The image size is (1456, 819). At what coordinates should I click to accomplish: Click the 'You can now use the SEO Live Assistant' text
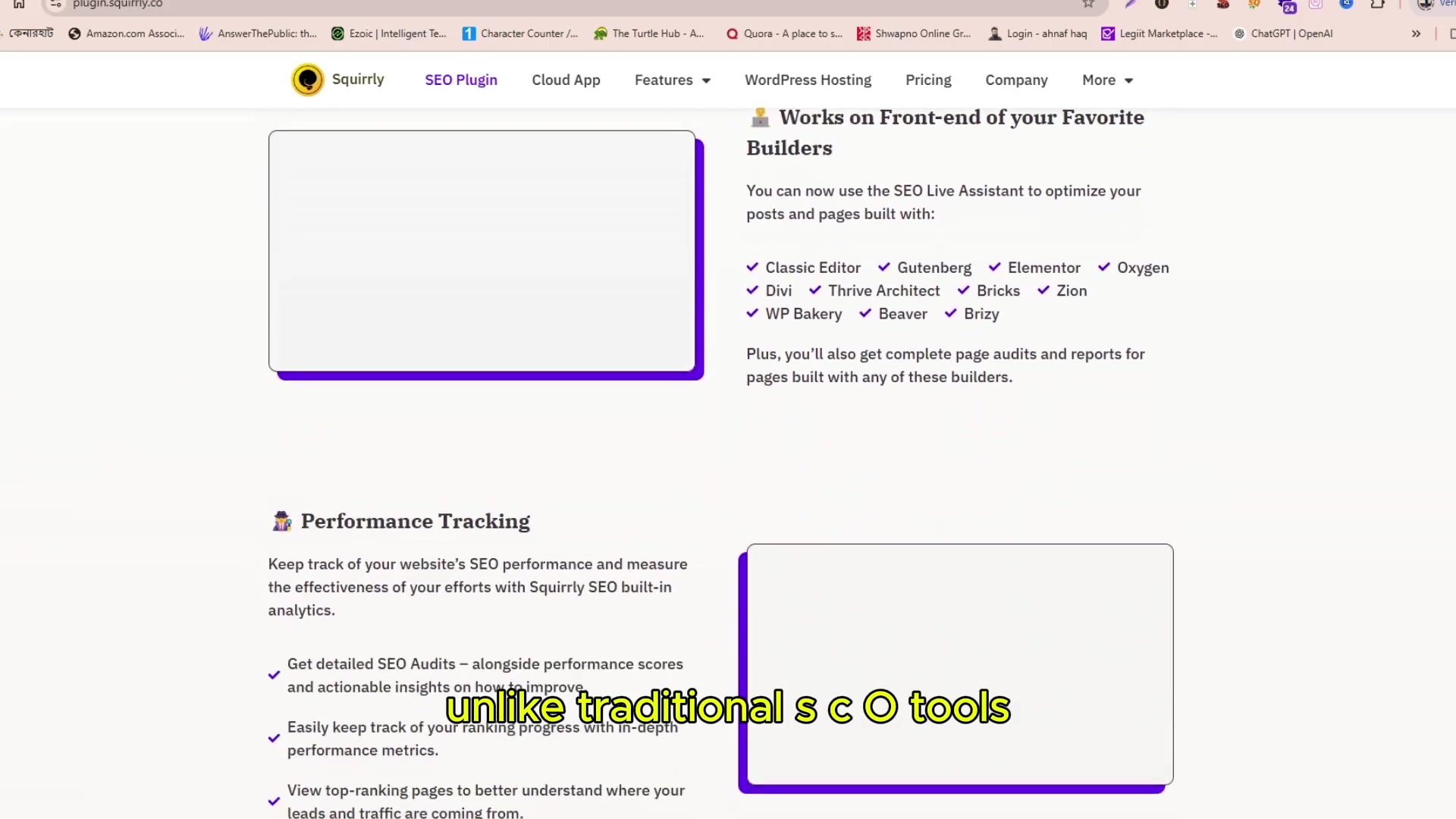click(943, 202)
